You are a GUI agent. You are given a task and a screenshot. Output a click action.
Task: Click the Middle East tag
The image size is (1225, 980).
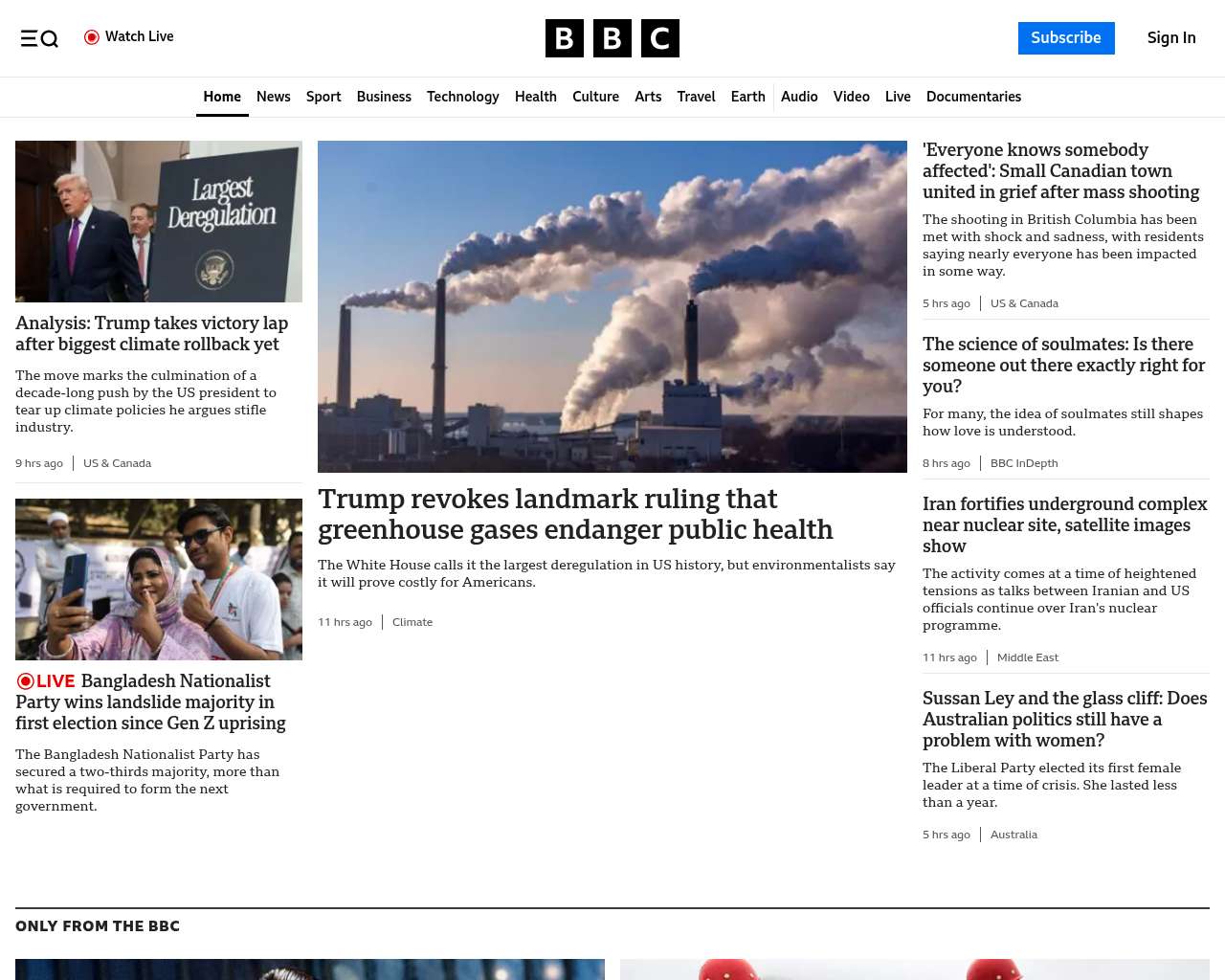(1028, 657)
